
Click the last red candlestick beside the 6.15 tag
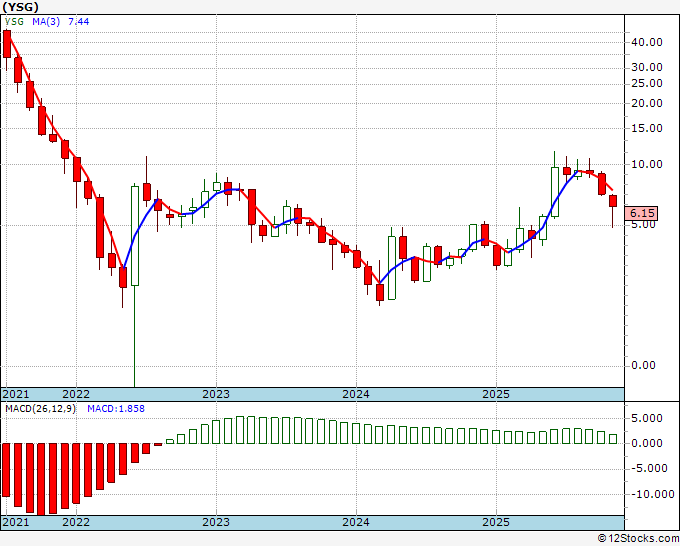pyautogui.click(x=613, y=201)
